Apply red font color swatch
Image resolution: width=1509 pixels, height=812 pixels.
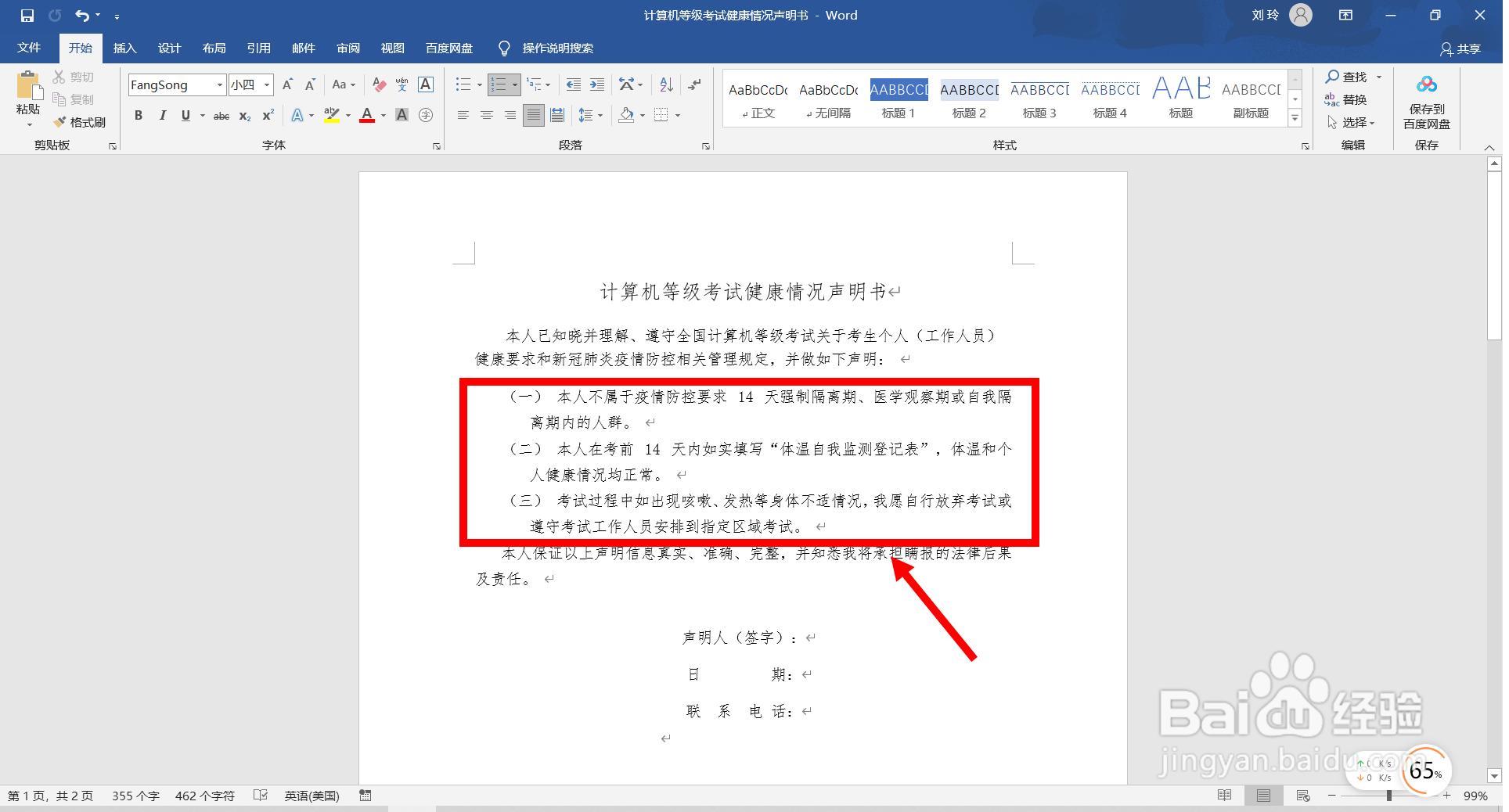(367, 116)
